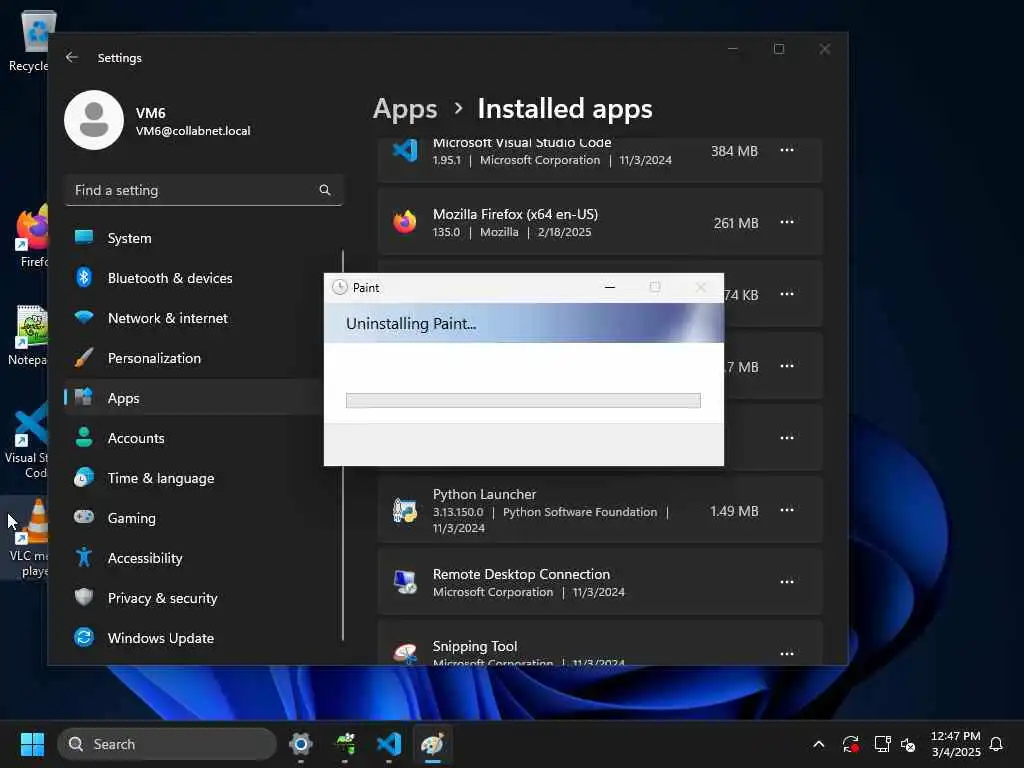Image resolution: width=1024 pixels, height=768 pixels.
Task: Open Network & internet settings category
Action: click(204, 318)
